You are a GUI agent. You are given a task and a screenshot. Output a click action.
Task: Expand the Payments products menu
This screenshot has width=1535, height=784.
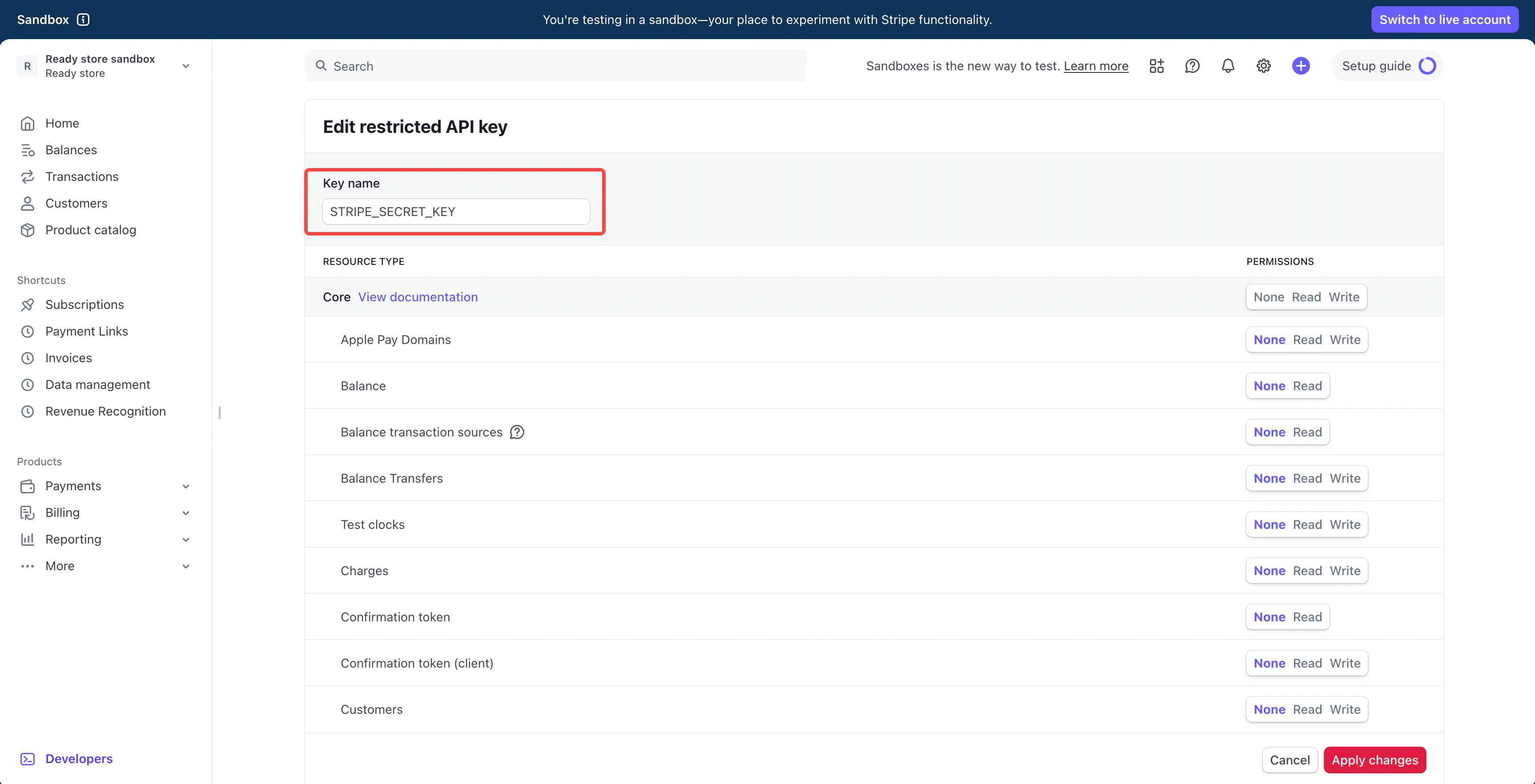pos(185,486)
